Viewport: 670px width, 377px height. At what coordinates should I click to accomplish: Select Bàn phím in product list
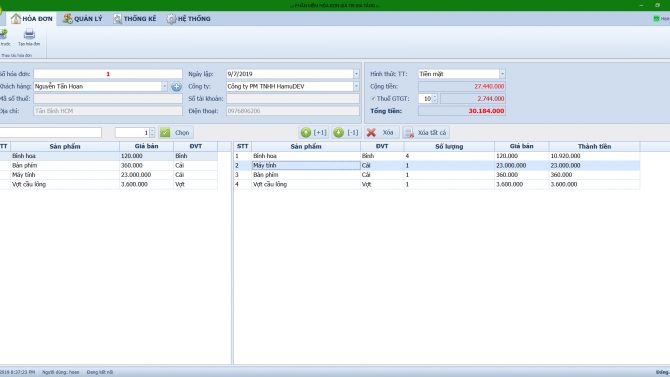pos(109,165)
